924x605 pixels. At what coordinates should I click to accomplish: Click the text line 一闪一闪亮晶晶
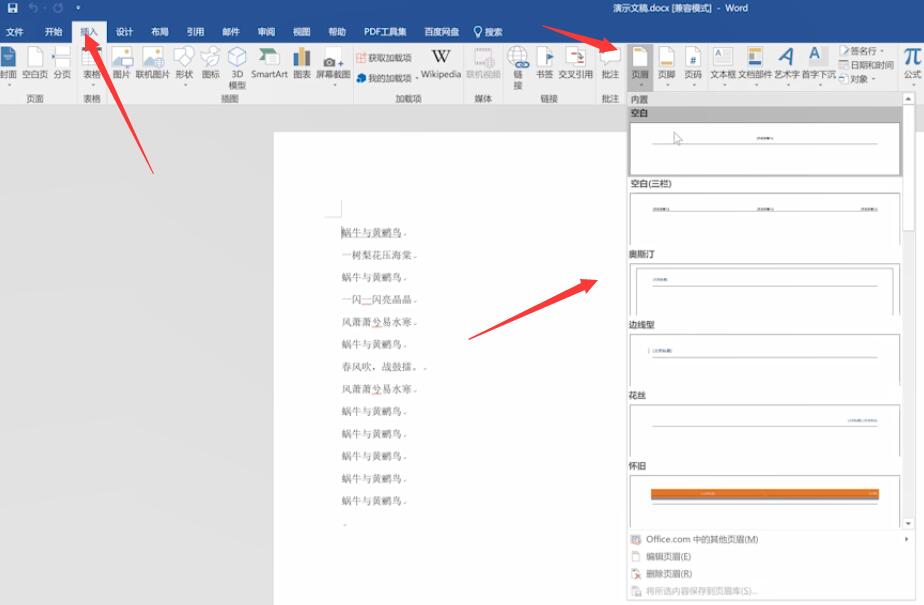point(379,299)
